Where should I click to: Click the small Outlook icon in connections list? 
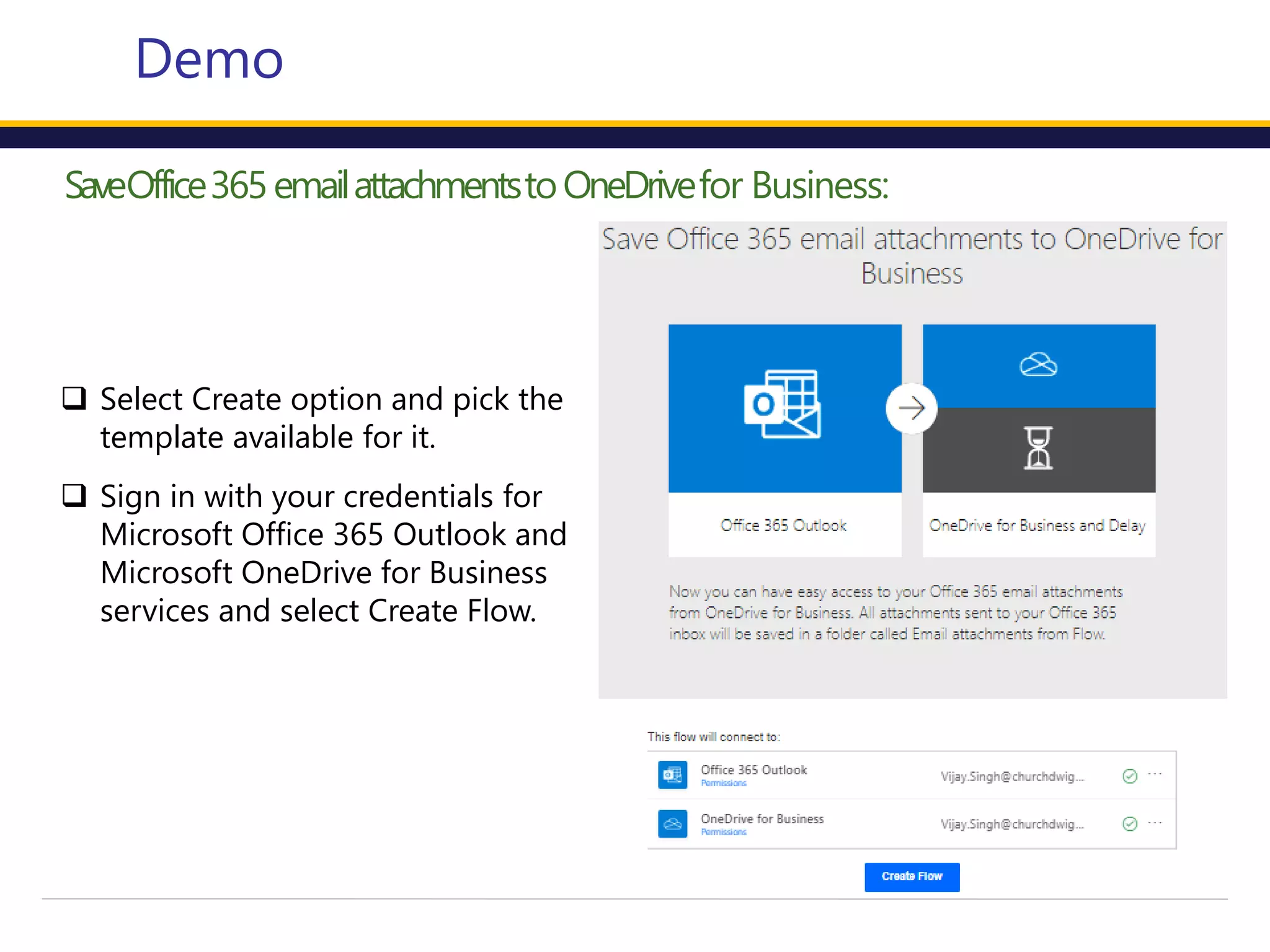tap(673, 775)
